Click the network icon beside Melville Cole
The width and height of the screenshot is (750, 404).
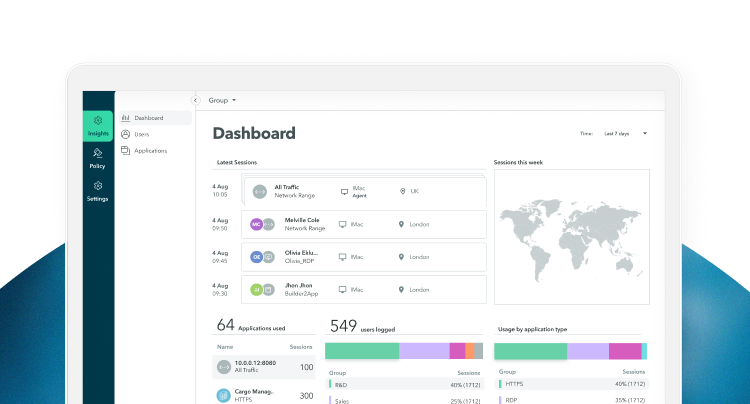click(x=269, y=224)
